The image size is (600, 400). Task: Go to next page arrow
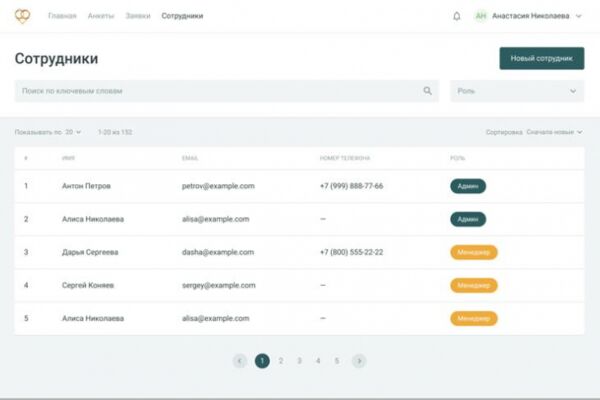359,361
